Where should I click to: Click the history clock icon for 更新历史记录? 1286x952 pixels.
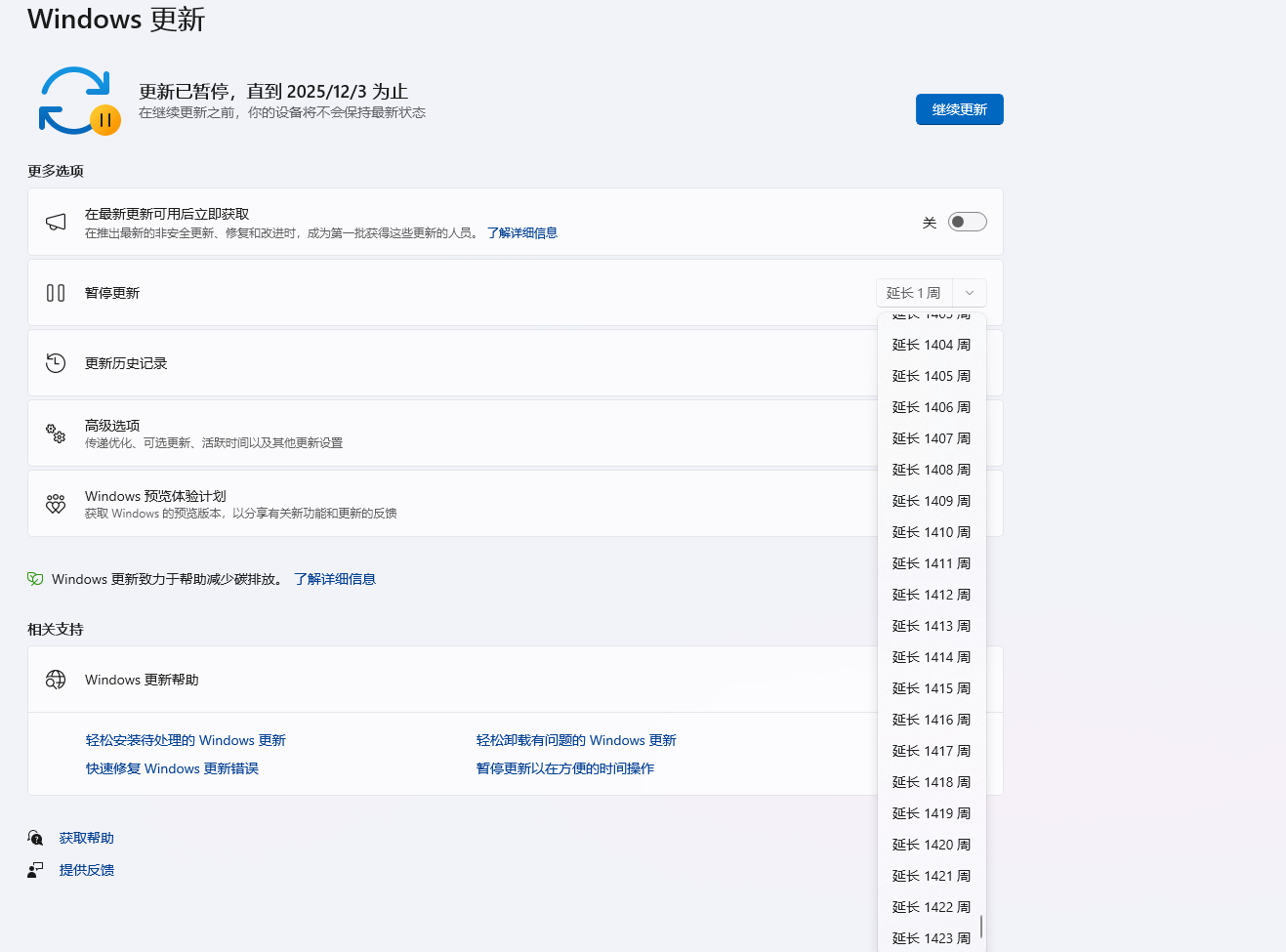pos(56,363)
